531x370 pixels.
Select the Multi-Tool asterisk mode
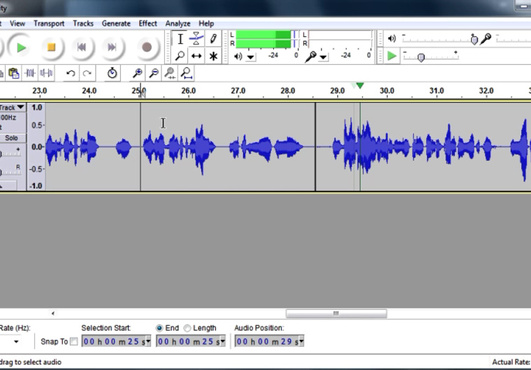tap(213, 56)
